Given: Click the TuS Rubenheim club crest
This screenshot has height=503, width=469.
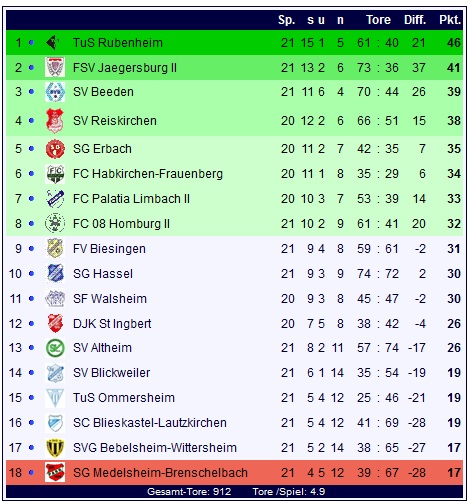Looking at the screenshot, I should click(x=54, y=42).
